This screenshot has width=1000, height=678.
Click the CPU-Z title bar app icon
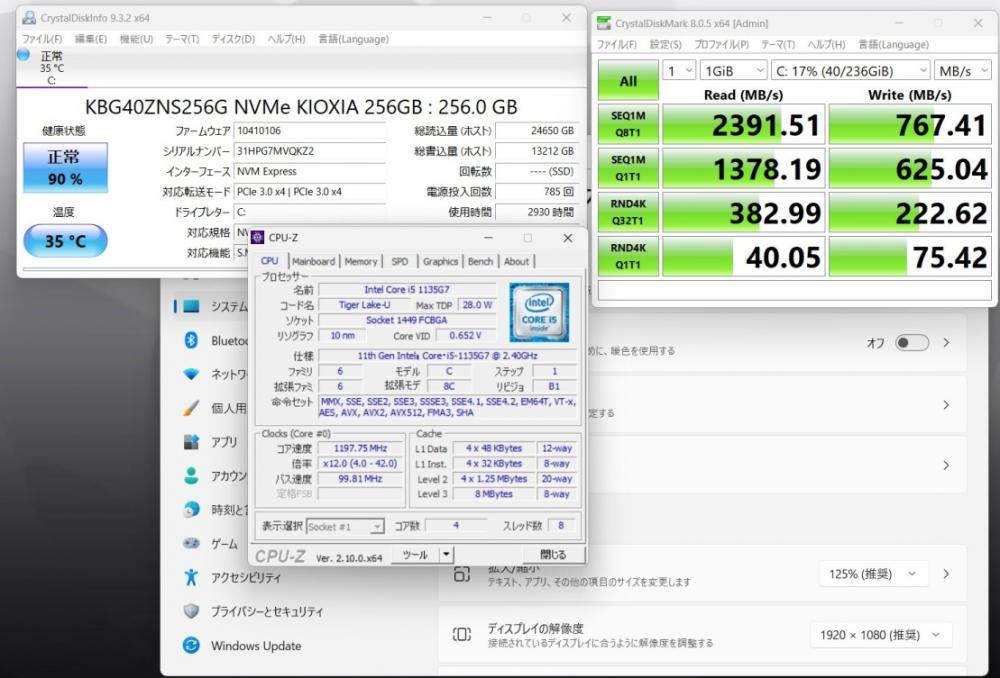258,237
